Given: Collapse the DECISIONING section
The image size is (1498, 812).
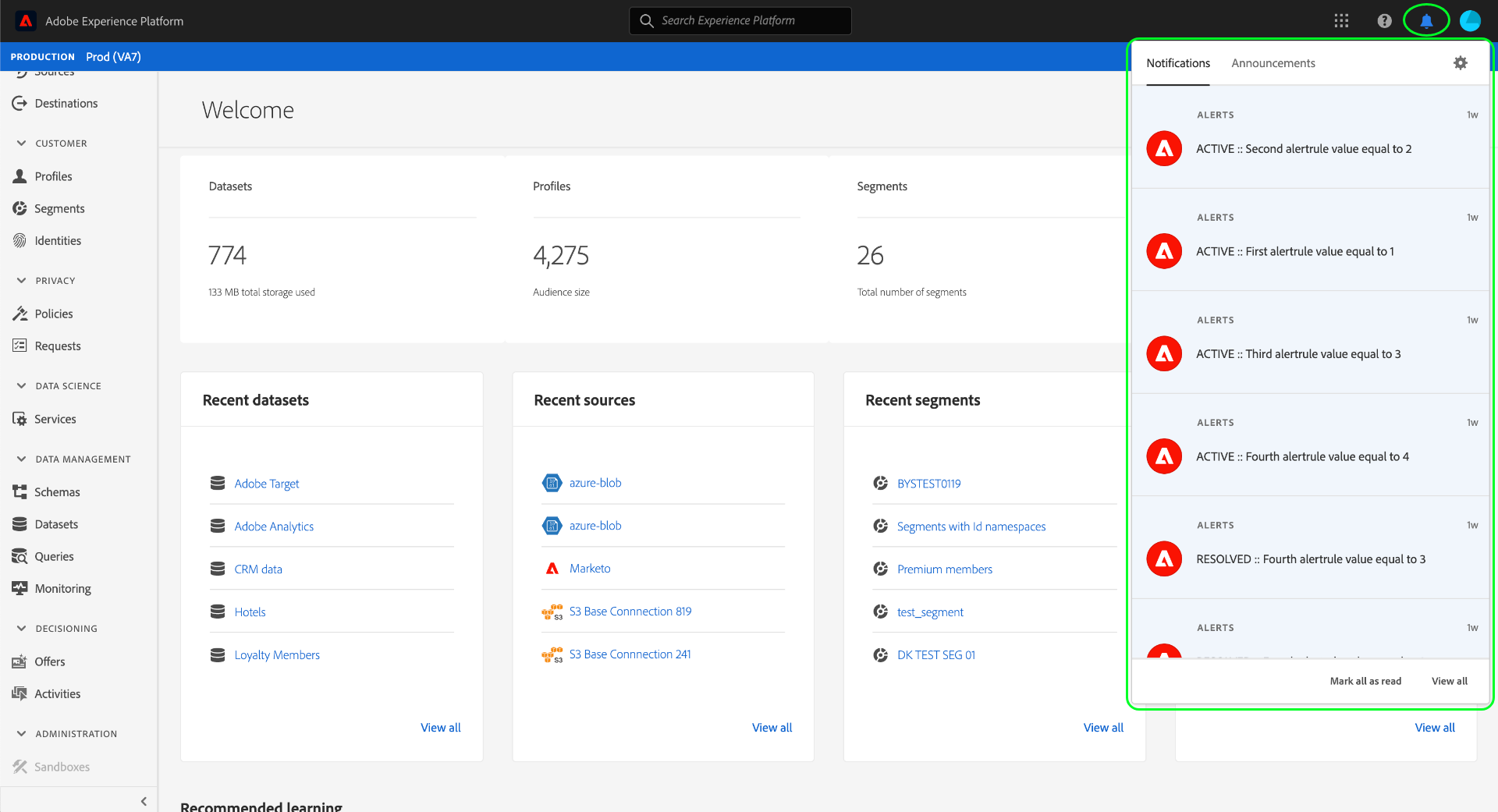Looking at the screenshot, I should click(21, 629).
